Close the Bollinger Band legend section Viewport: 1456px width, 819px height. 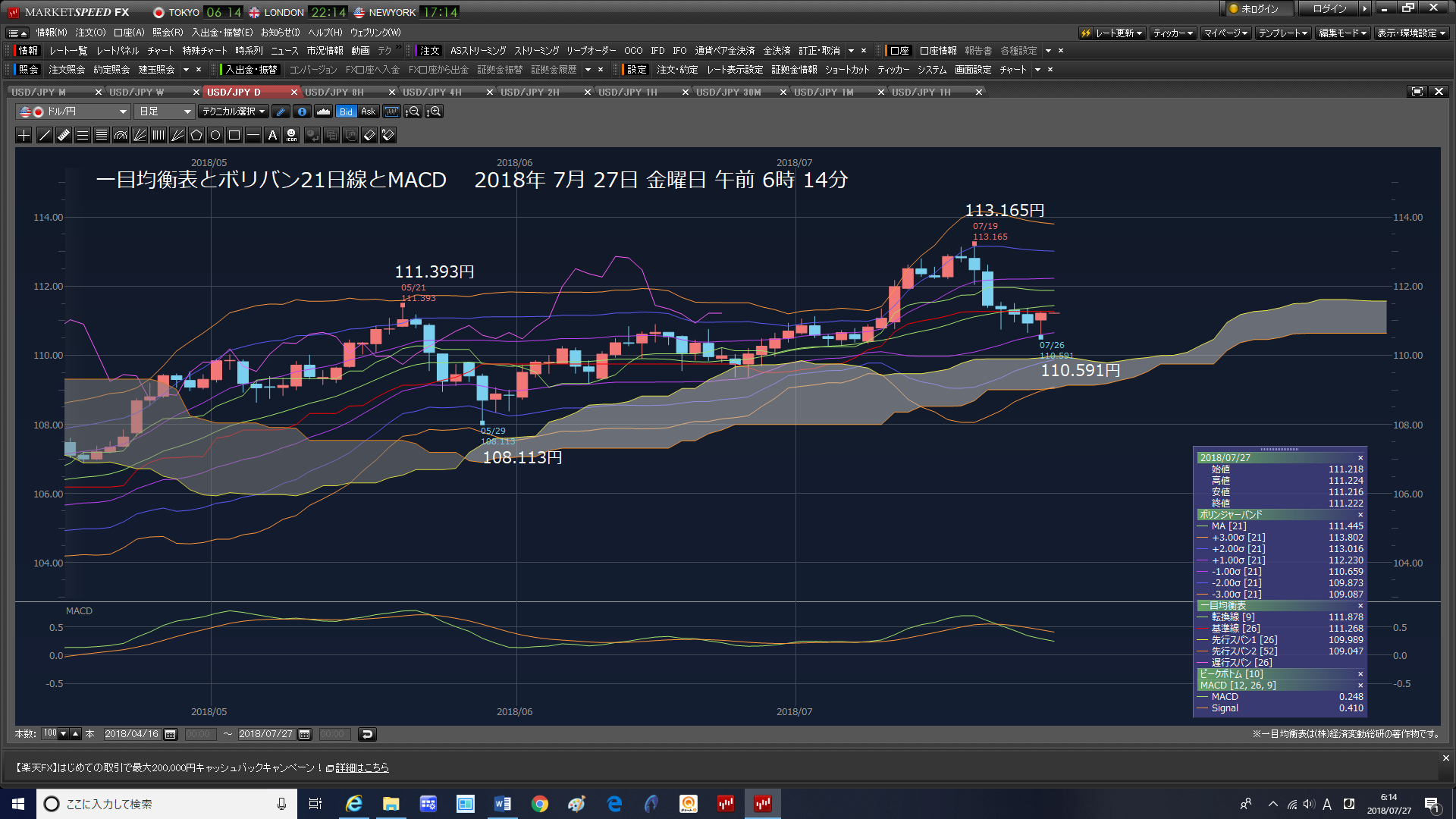(x=1360, y=515)
